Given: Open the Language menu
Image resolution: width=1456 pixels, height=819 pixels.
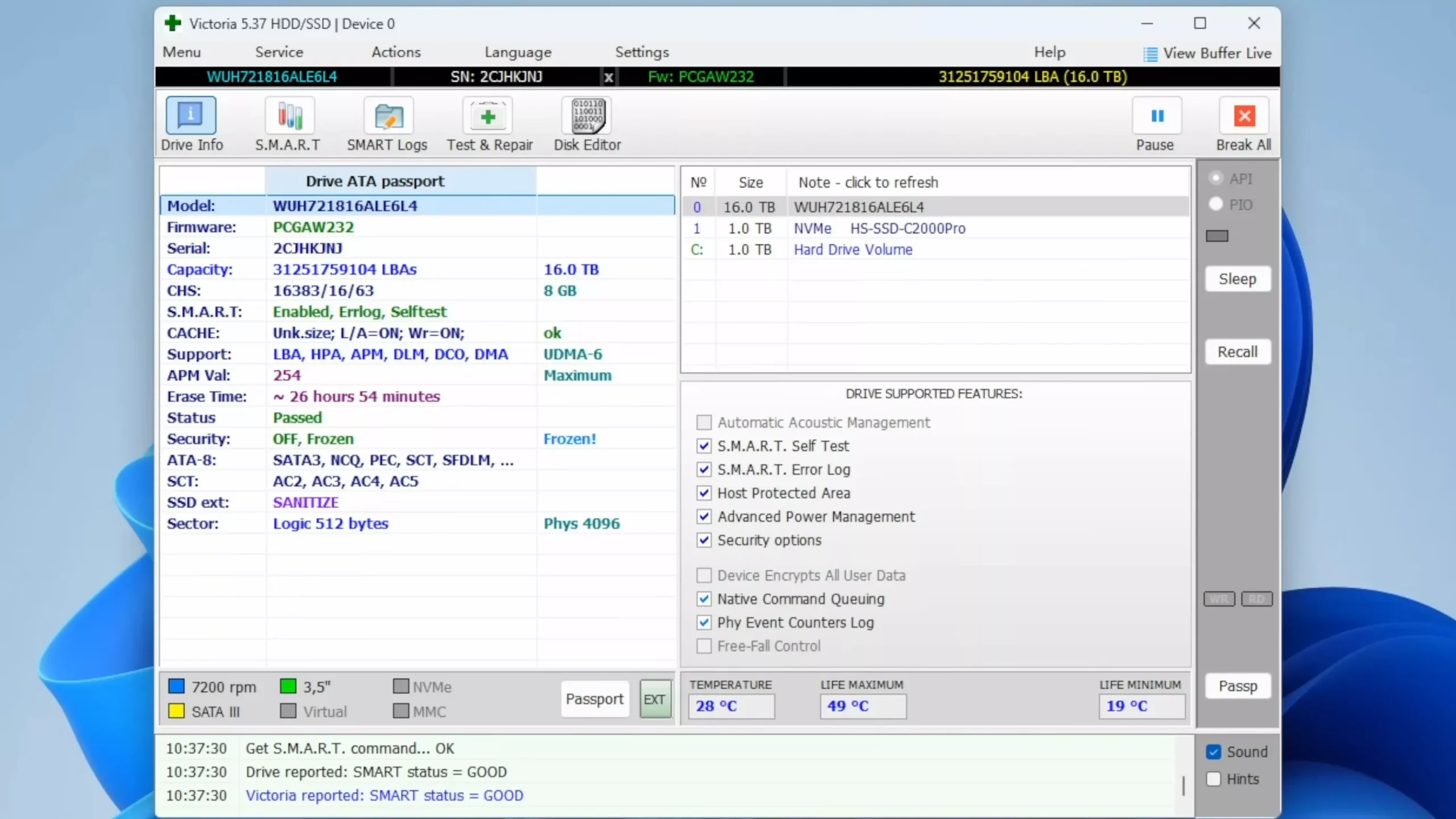Looking at the screenshot, I should click(518, 52).
